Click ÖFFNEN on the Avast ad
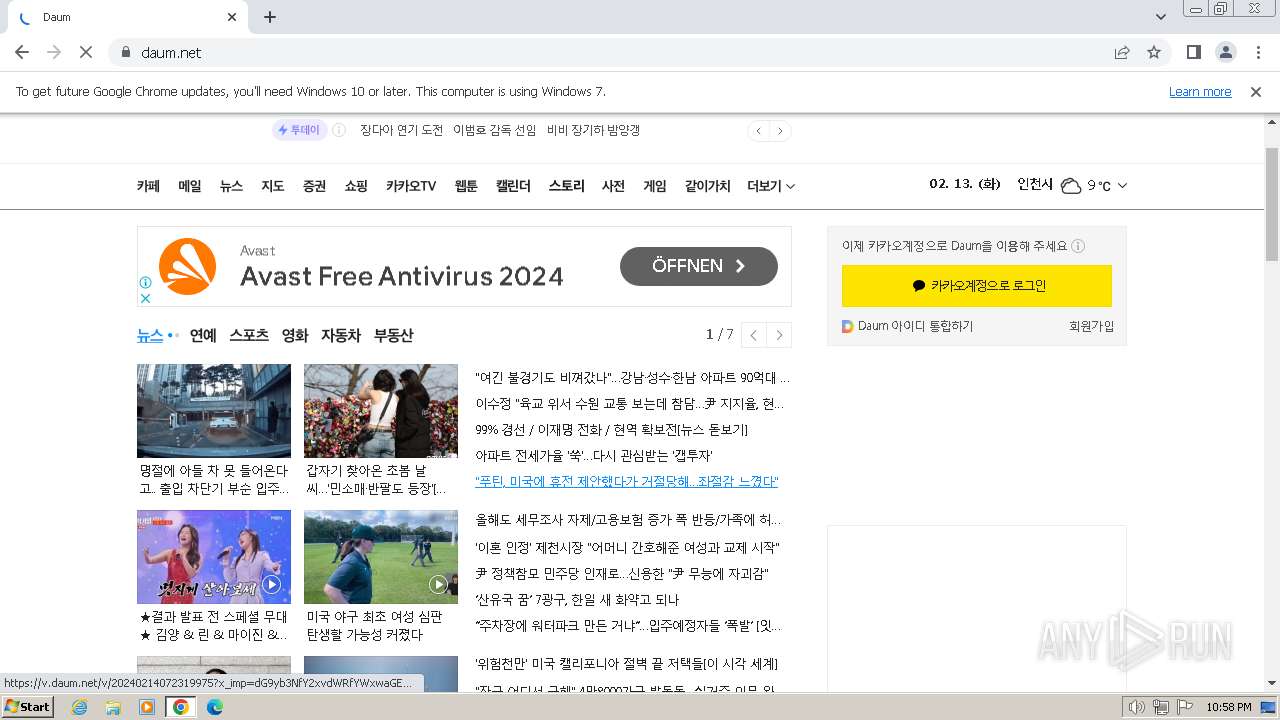This screenshot has height=720, width=1280. pos(699,266)
